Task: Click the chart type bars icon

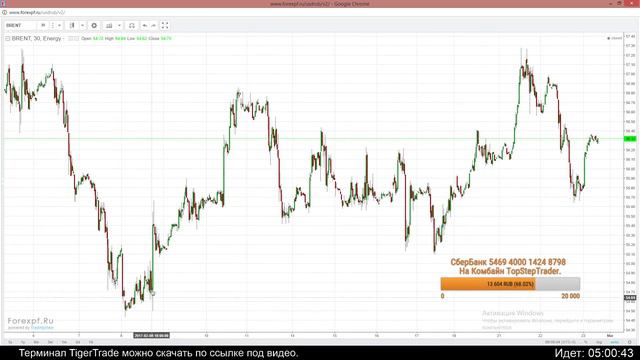Action: pyautogui.click(x=109, y=25)
